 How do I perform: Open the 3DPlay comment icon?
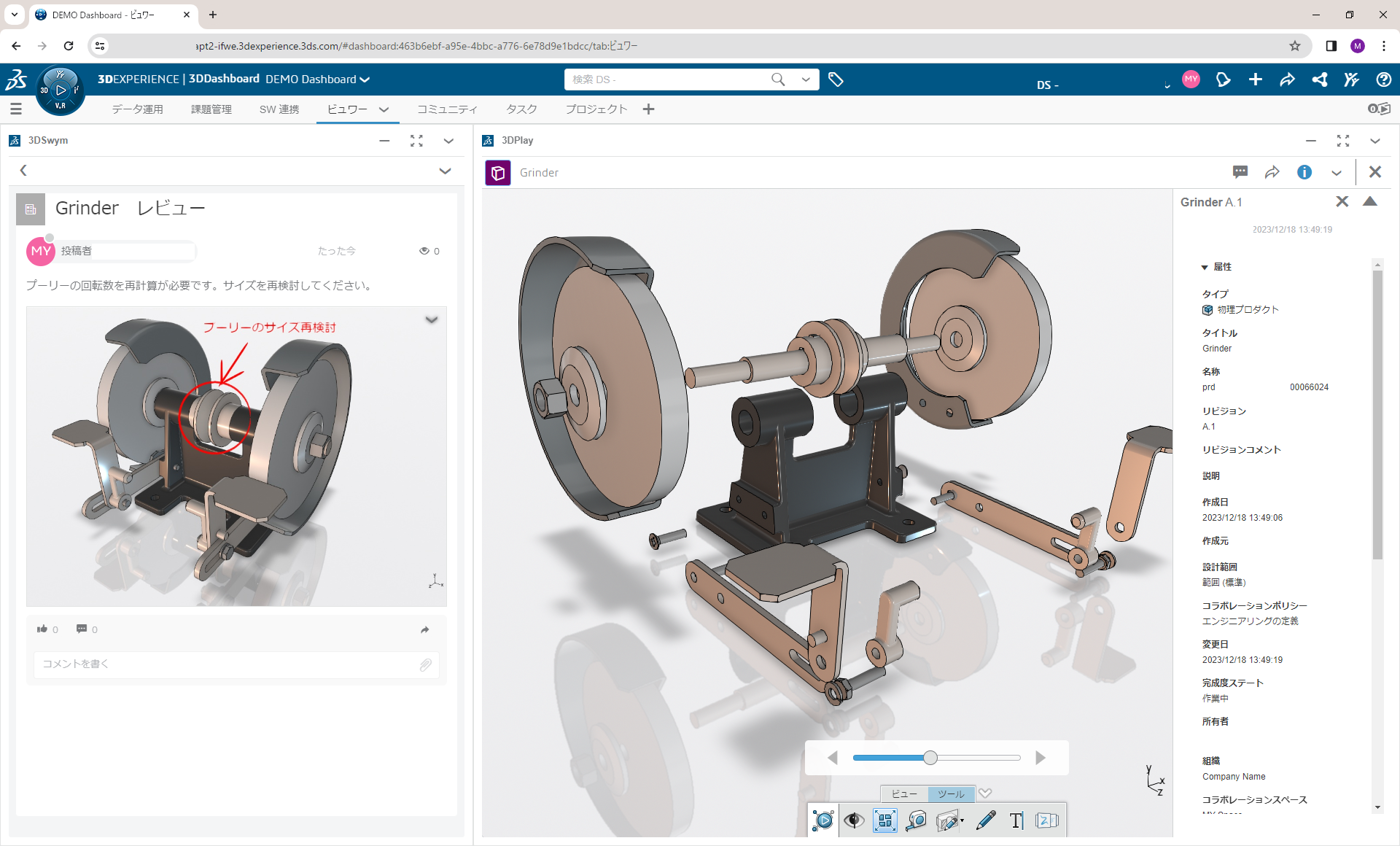(x=1240, y=172)
